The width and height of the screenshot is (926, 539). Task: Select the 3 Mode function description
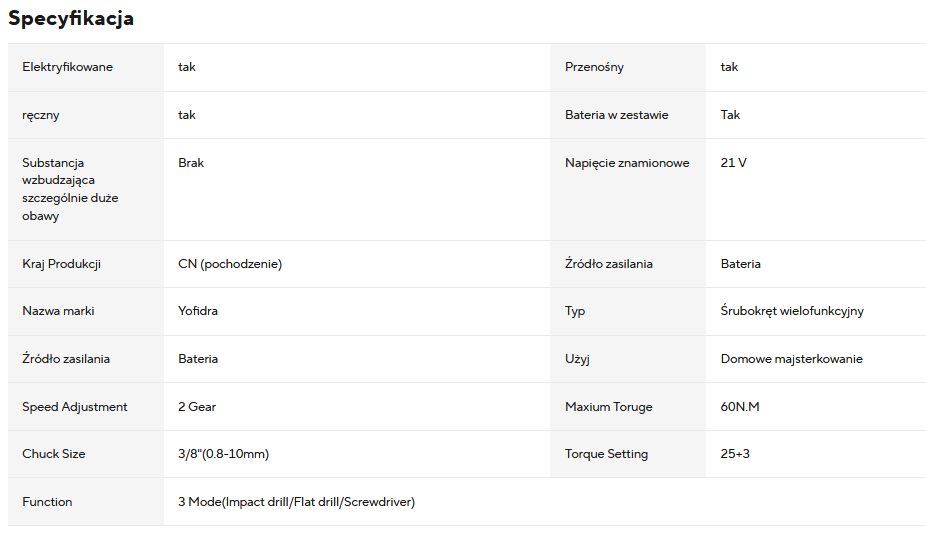296,502
